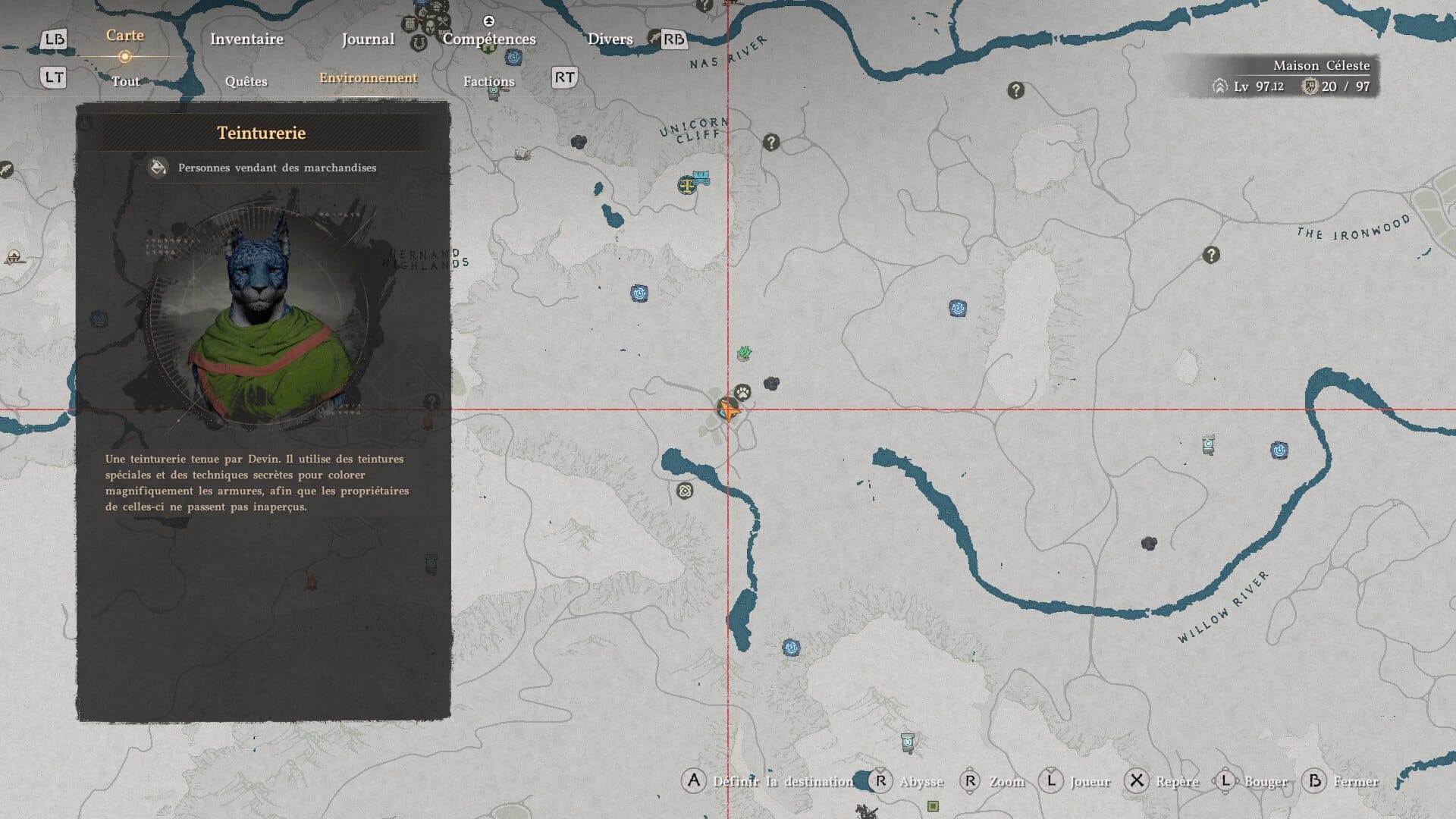Select the question mark under Unicorn Cliff
The image size is (1456, 819).
click(x=771, y=142)
